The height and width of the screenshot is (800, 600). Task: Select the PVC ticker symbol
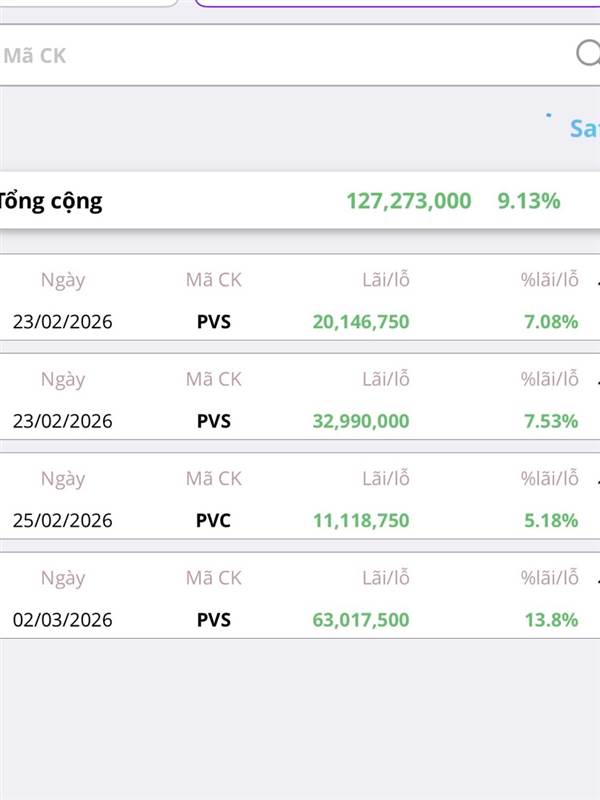tap(213, 521)
